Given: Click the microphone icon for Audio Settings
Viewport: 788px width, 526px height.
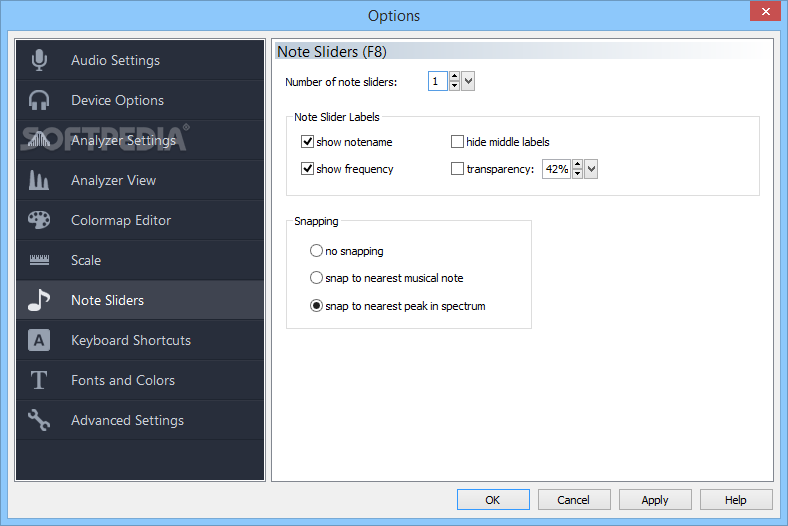Looking at the screenshot, I should click(x=39, y=60).
